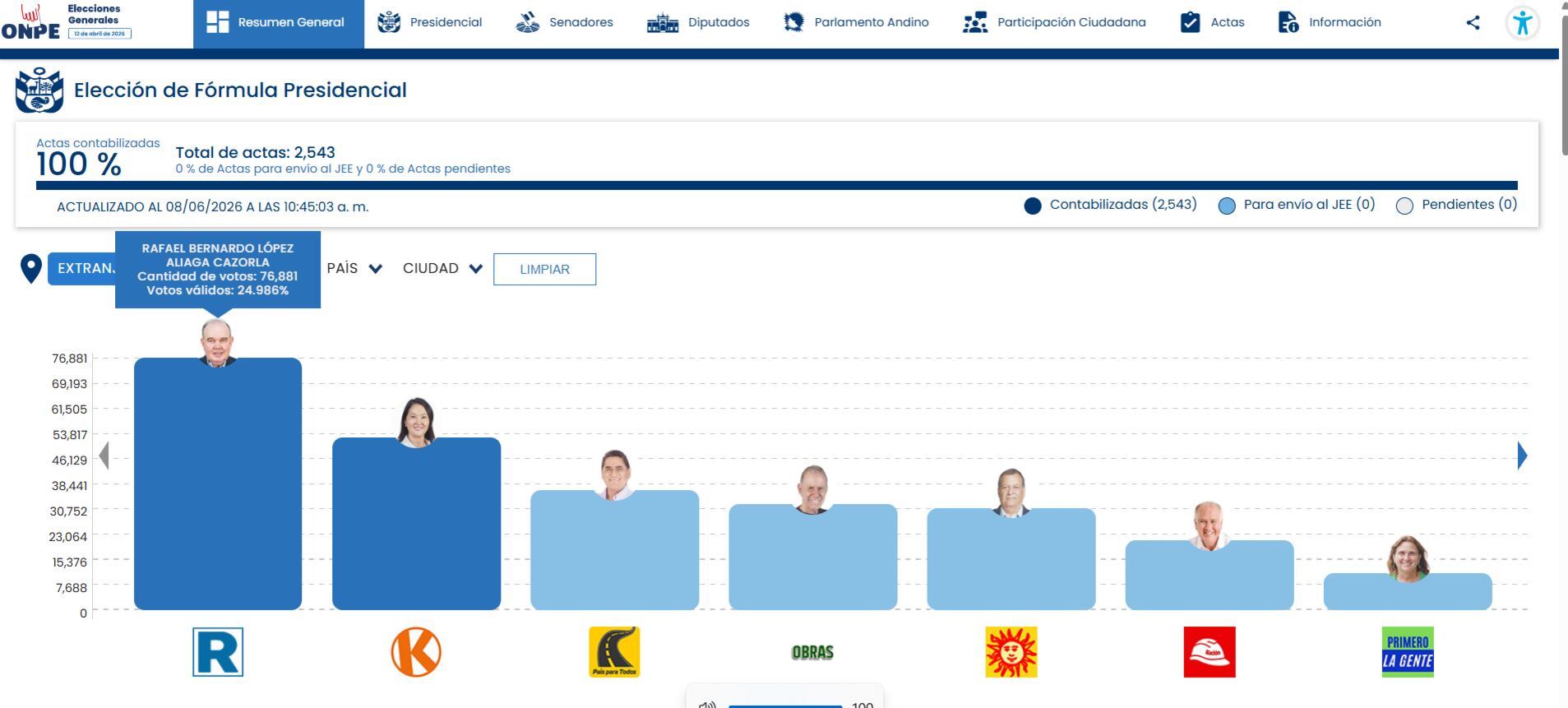Click the volume speaker icon
1568x708 pixels.
pos(707,704)
